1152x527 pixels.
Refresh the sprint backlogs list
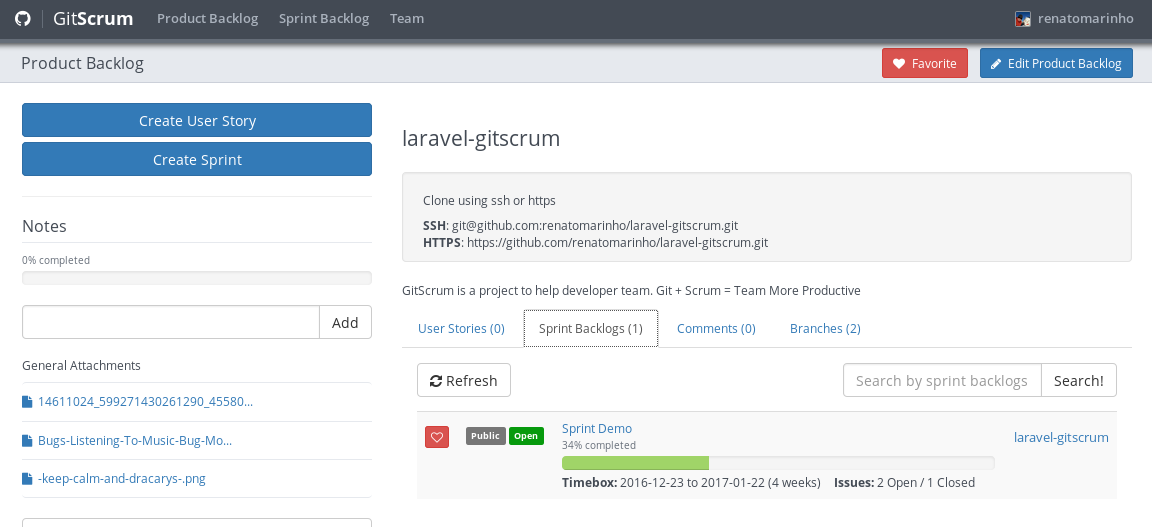point(464,381)
